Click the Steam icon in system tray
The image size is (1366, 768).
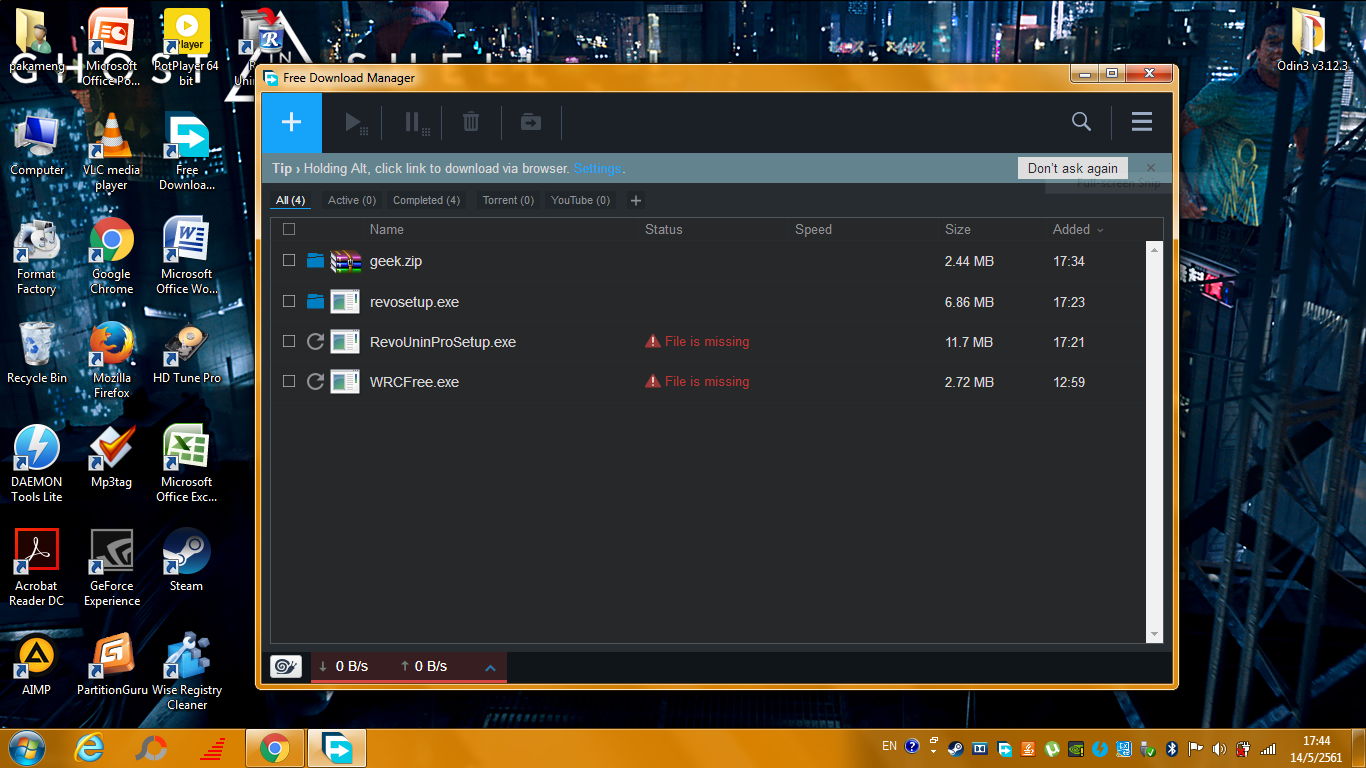[x=957, y=748]
